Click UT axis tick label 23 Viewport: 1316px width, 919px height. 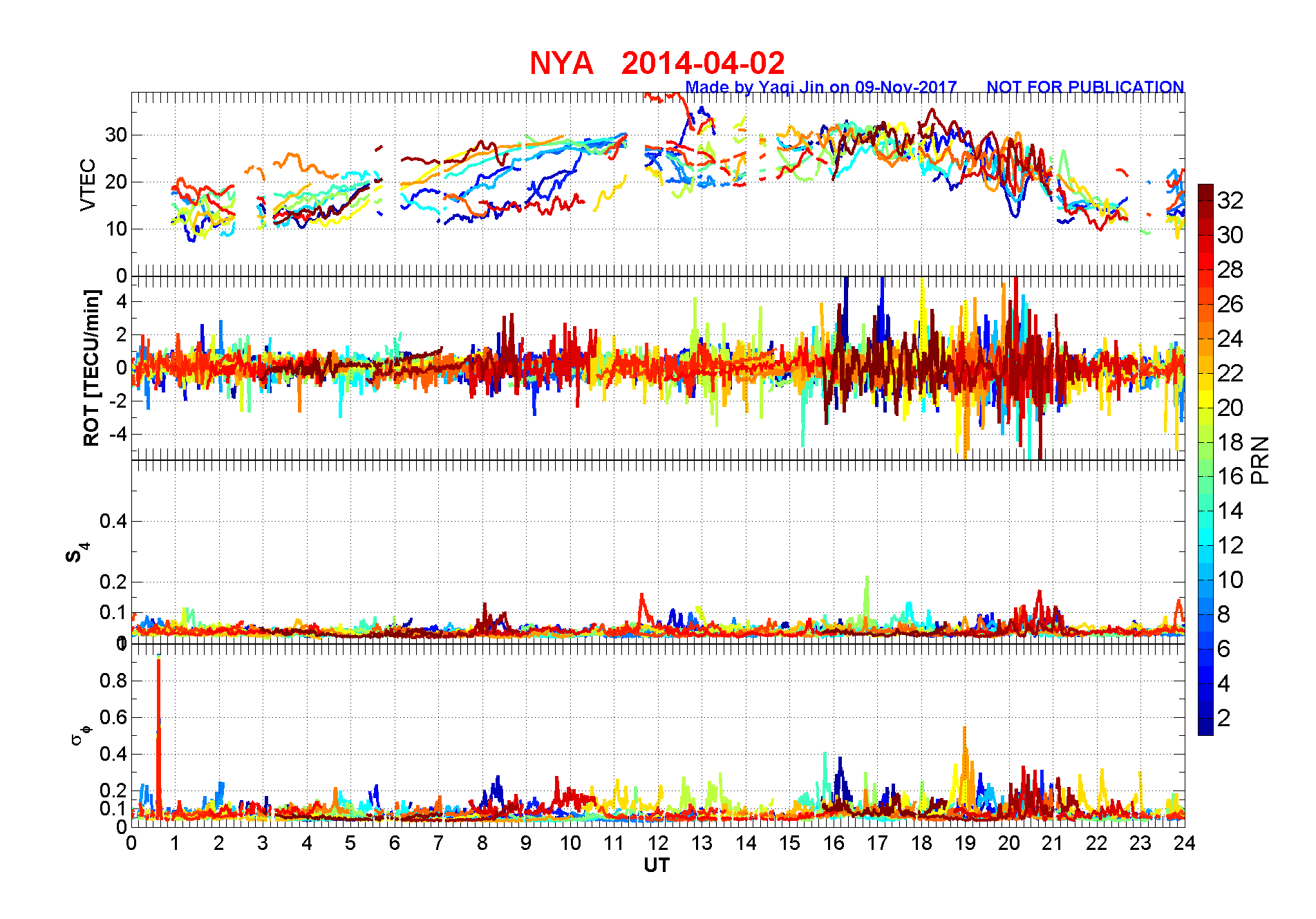click(x=1140, y=843)
